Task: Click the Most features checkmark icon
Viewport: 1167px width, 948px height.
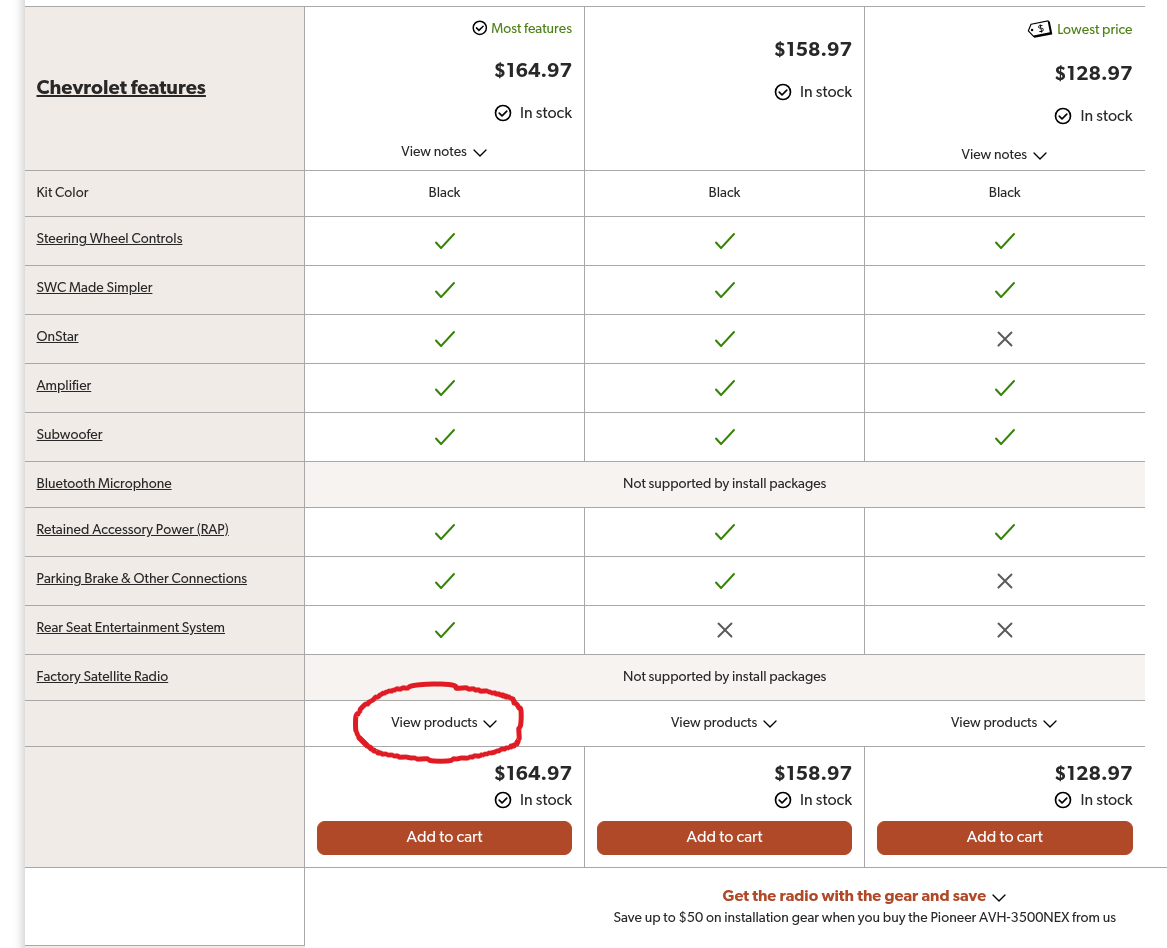Action: tap(479, 28)
